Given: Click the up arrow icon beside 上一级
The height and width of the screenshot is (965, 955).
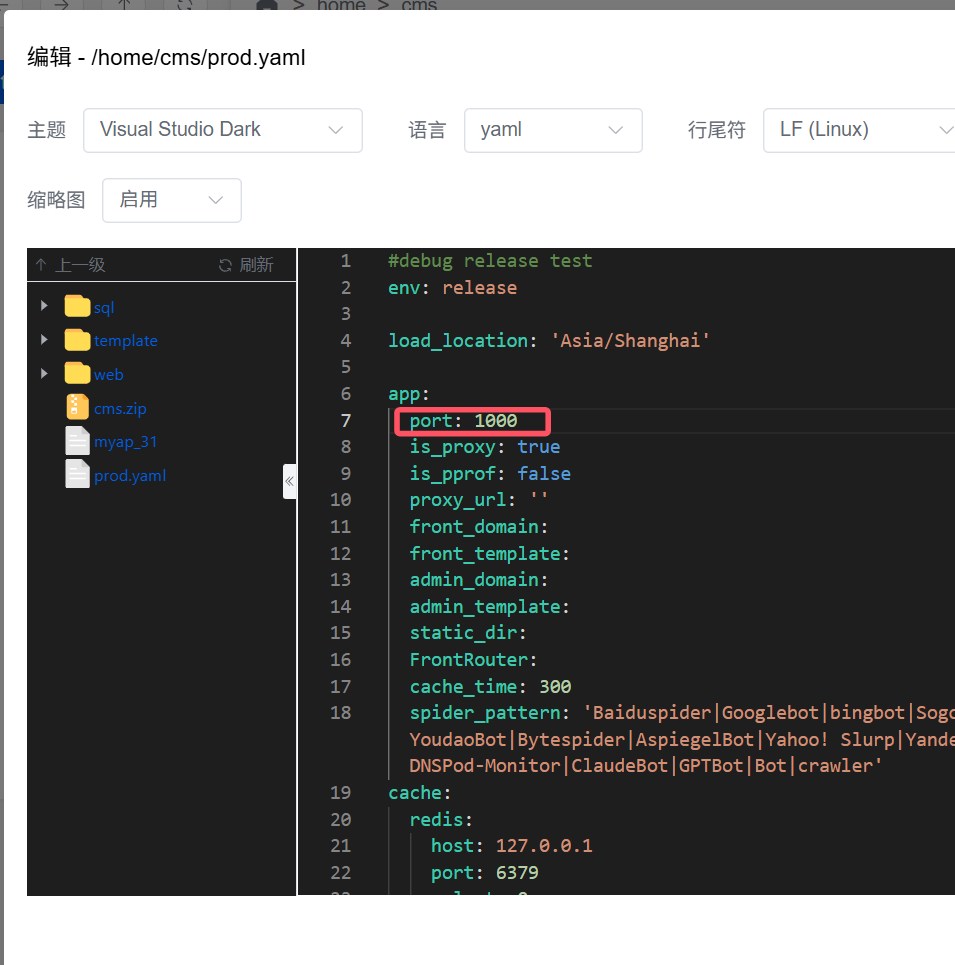Looking at the screenshot, I should 41,265.
